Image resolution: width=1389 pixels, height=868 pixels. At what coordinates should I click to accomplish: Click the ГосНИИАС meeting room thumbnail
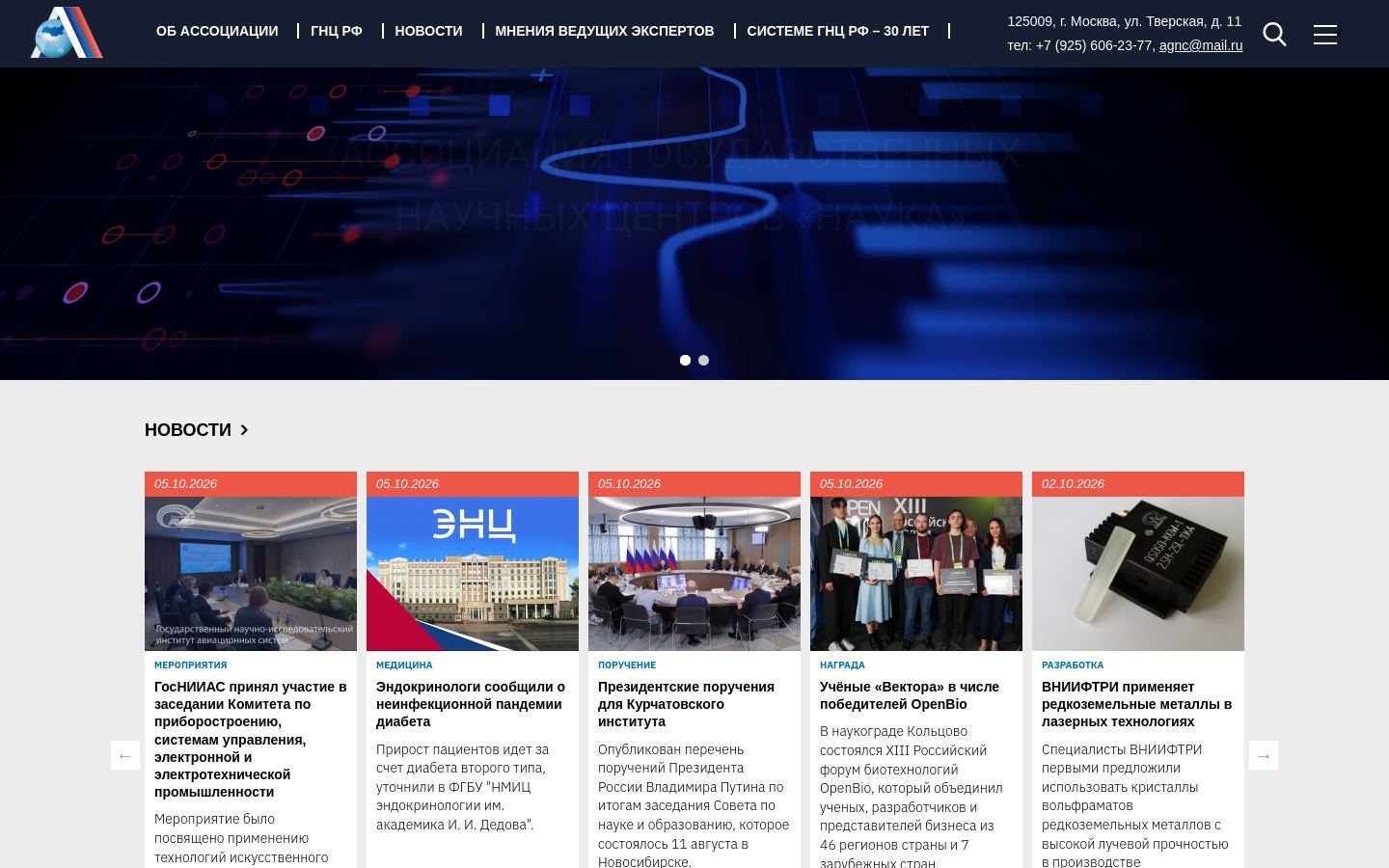[x=251, y=574]
